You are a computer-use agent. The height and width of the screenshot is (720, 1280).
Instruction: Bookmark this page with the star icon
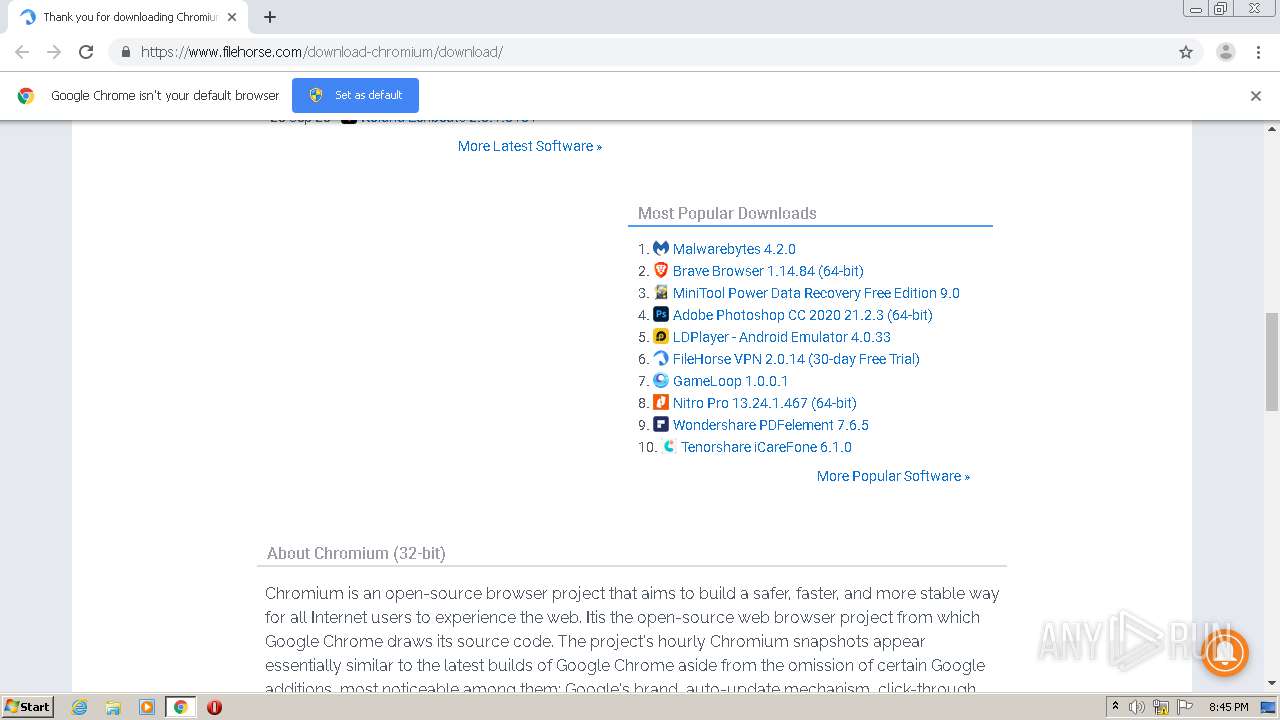tap(1186, 52)
